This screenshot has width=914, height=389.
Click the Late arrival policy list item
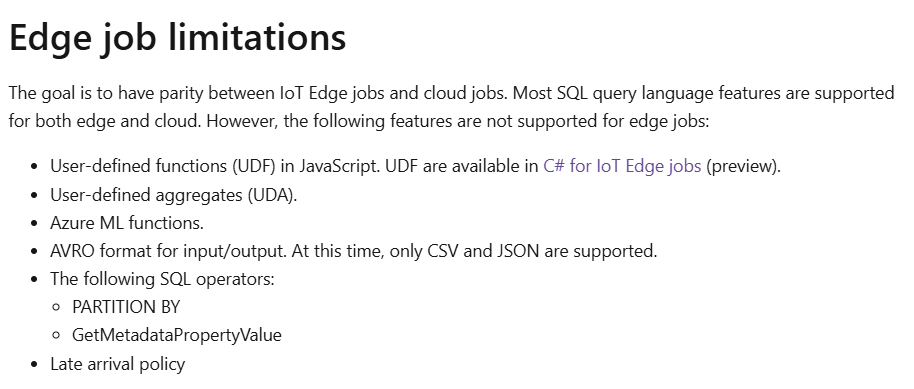[118, 364]
